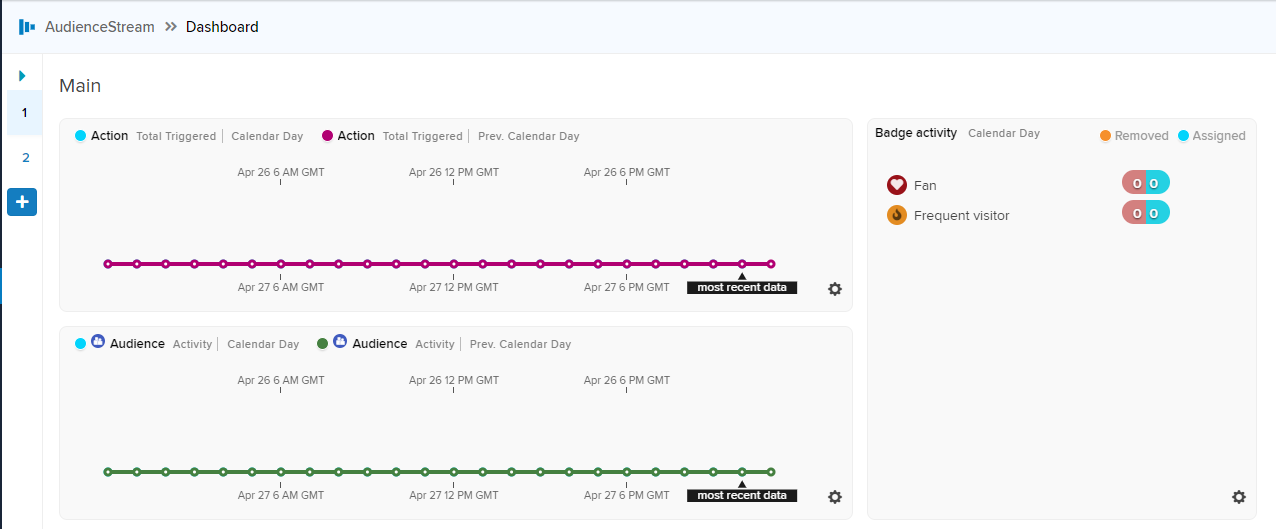Click the blue Audience icon for Calendar Day

tap(98, 342)
